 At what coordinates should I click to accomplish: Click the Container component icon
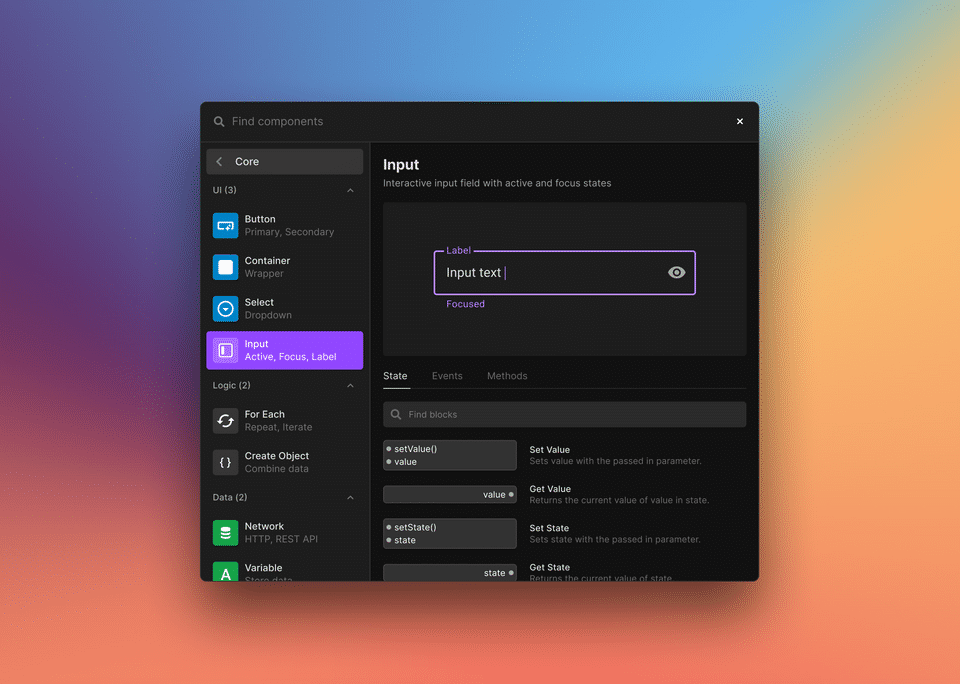pyautogui.click(x=225, y=267)
